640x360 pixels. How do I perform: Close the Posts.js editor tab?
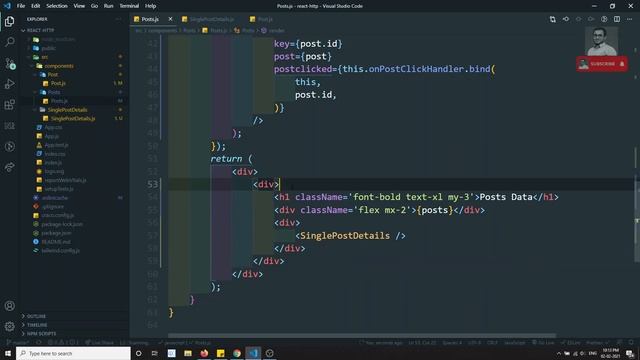[170, 19]
